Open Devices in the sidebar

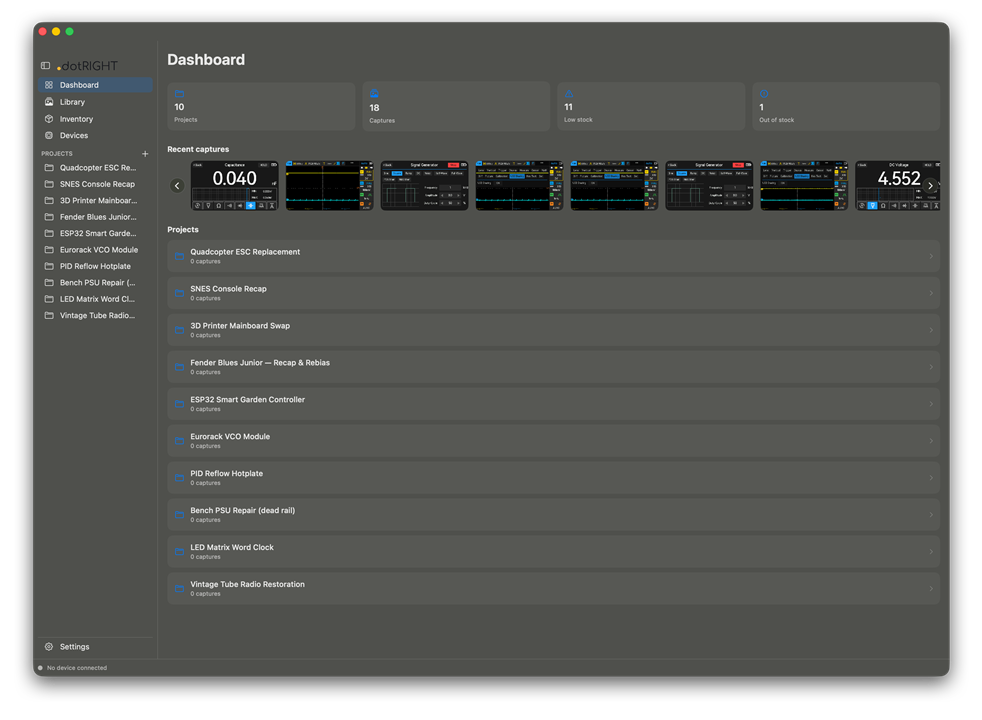(95, 135)
